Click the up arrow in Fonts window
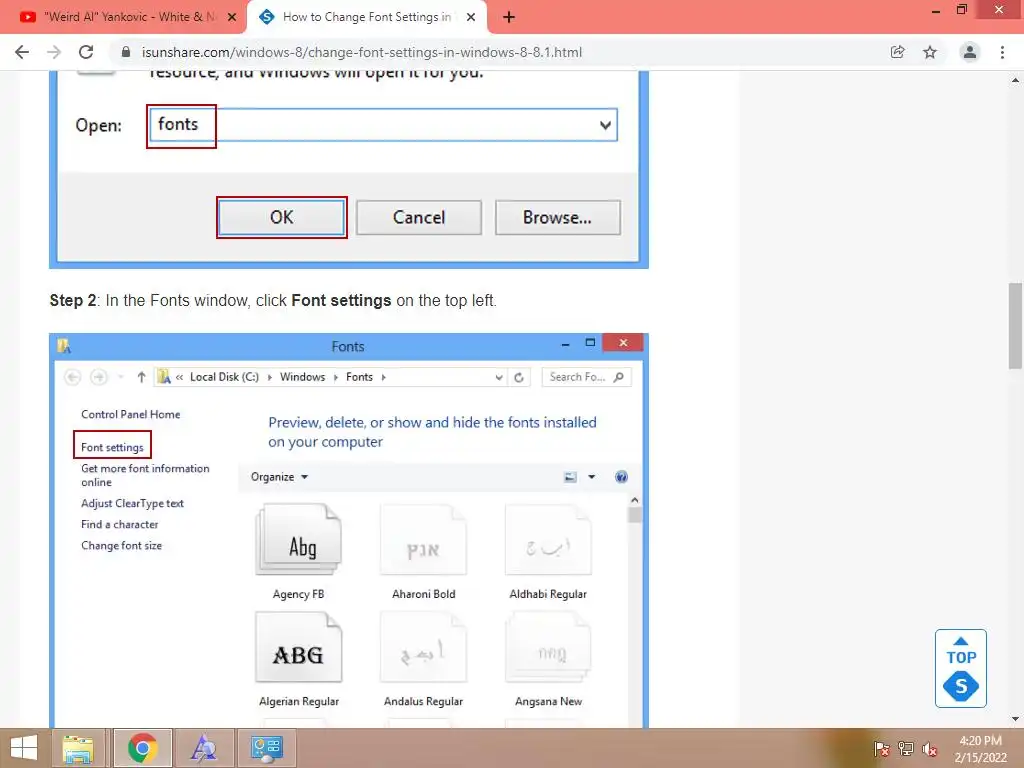The image size is (1024, 768). 141,377
